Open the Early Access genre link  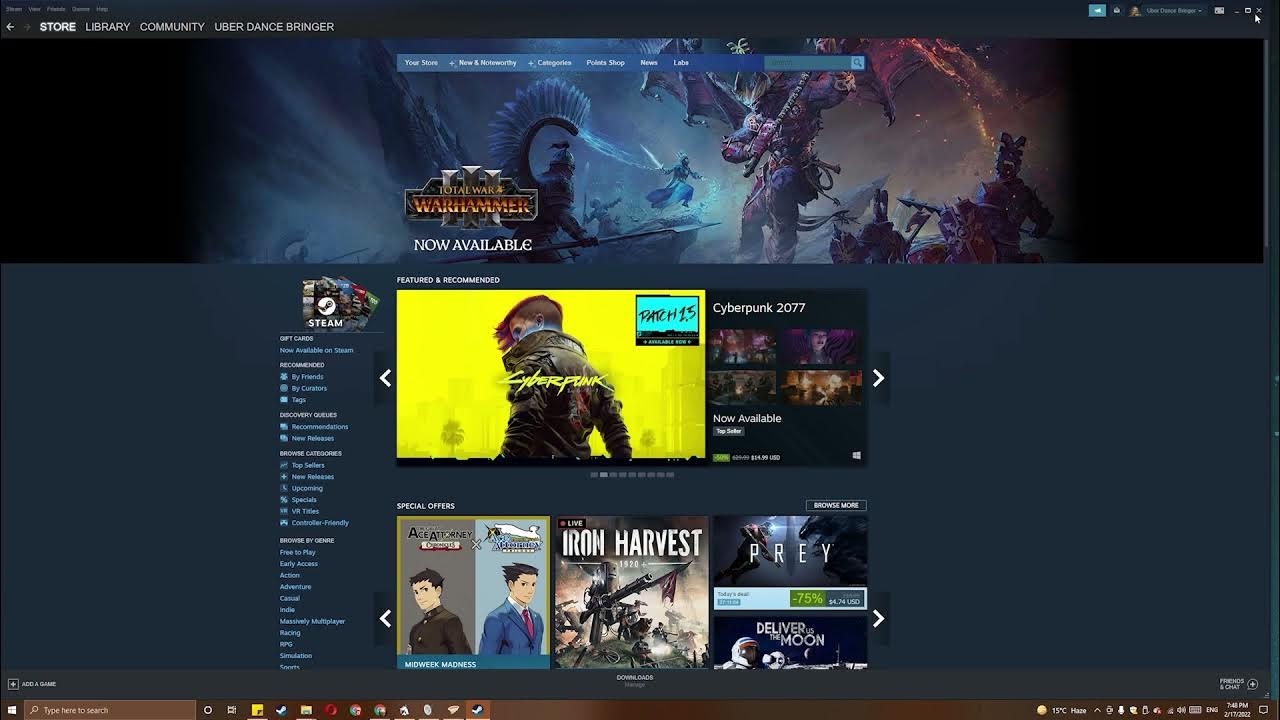pos(299,564)
